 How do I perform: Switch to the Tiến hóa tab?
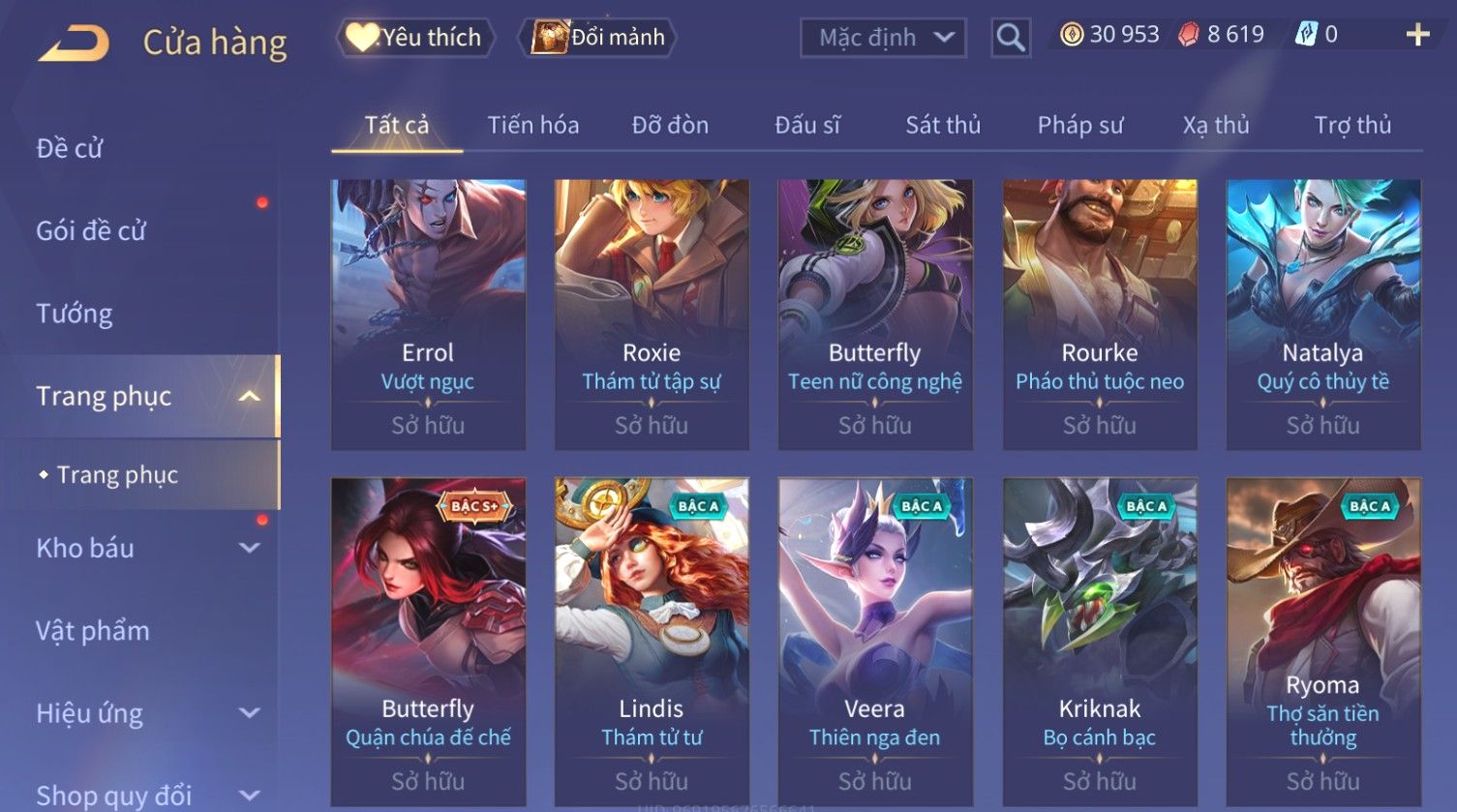click(533, 125)
